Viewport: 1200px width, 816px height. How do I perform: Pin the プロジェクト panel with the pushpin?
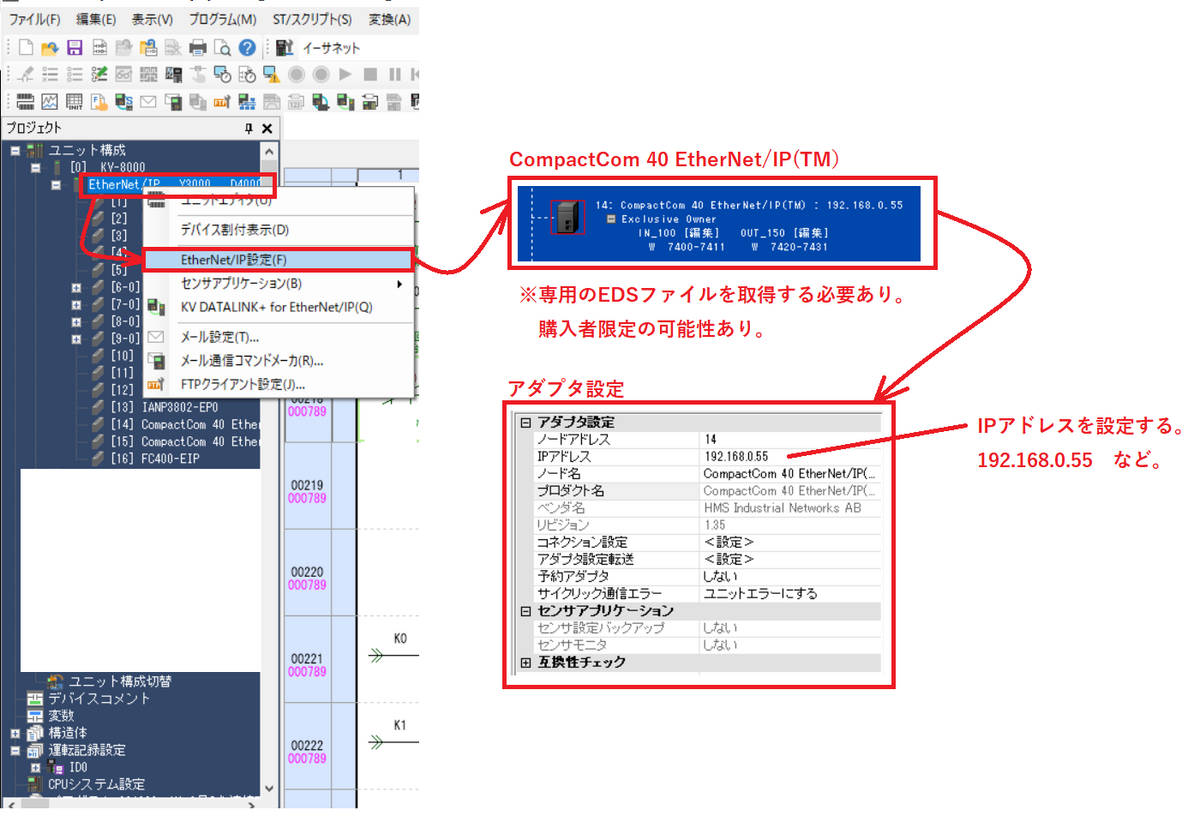249,128
